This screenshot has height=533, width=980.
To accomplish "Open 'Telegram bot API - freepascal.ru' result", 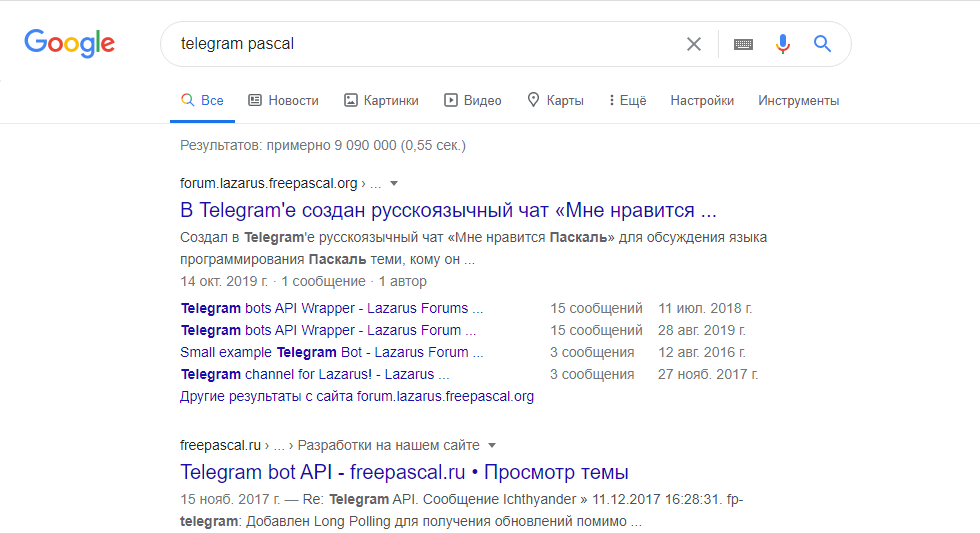I will pyautogui.click(x=404, y=472).
